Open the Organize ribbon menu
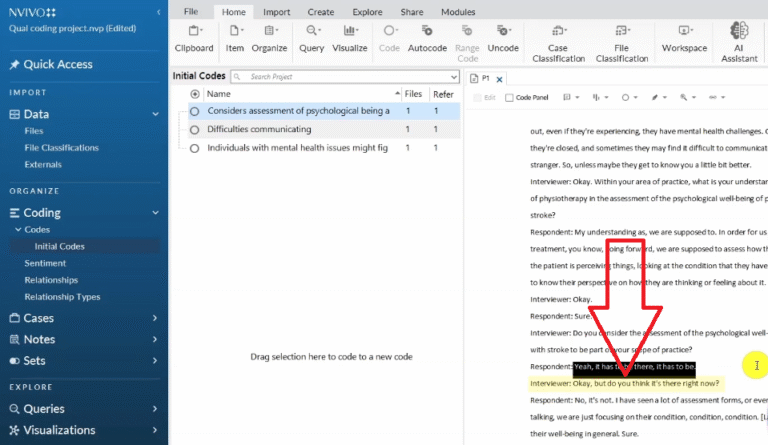The height and width of the screenshot is (445, 768). pos(269,39)
